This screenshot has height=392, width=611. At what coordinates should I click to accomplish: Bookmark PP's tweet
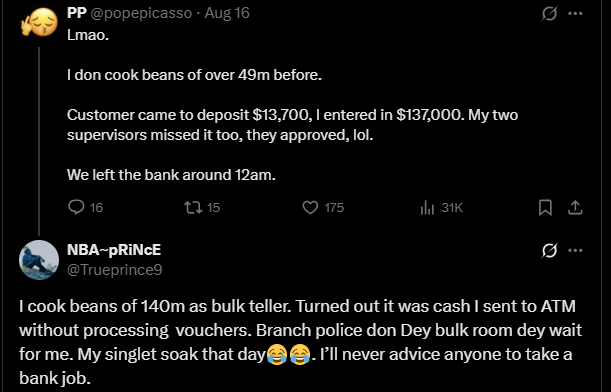(545, 207)
